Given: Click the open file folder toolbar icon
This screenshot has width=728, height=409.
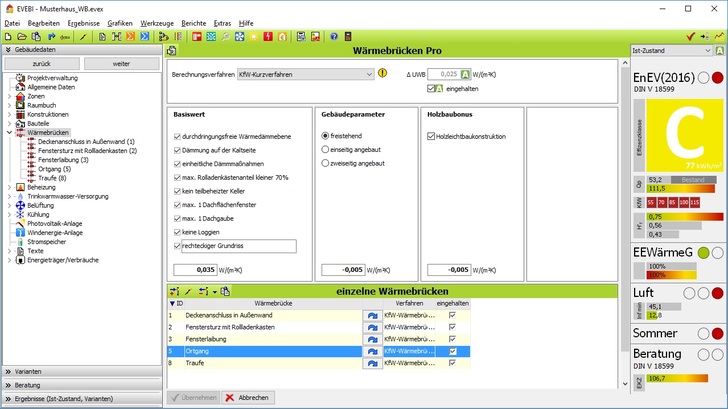Looking at the screenshot, I should [22, 36].
